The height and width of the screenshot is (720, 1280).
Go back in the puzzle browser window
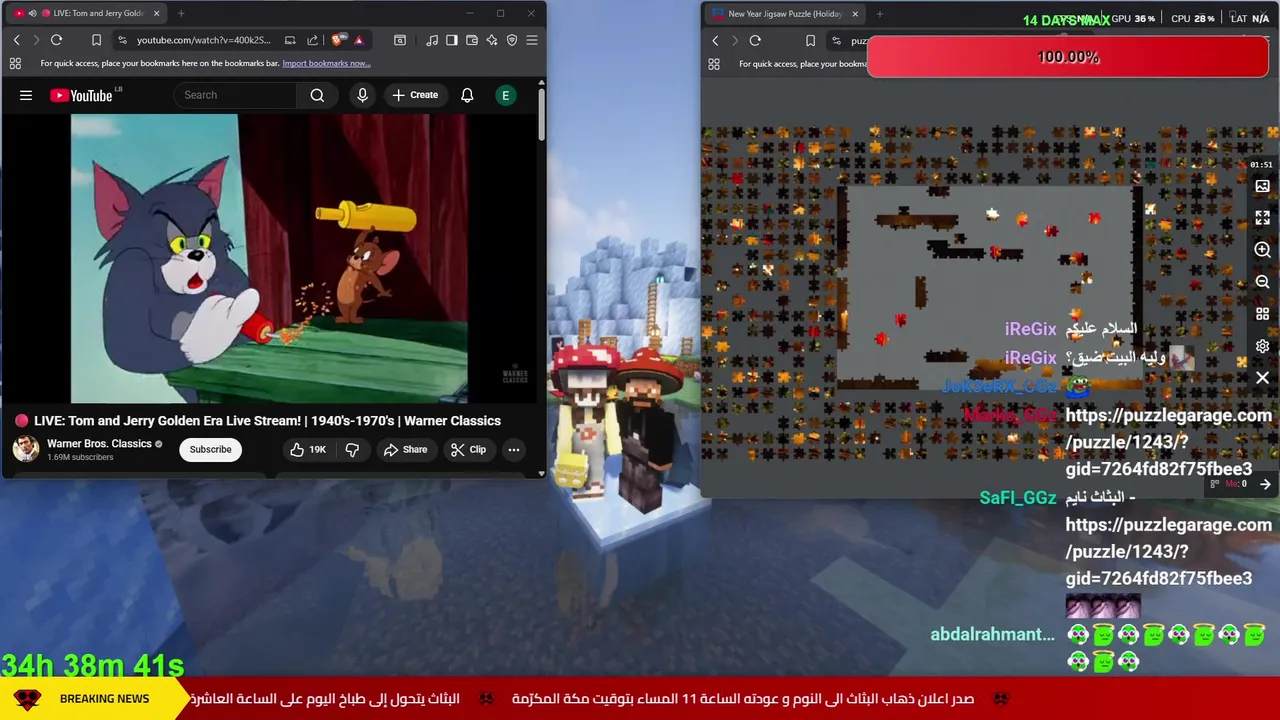tap(715, 41)
